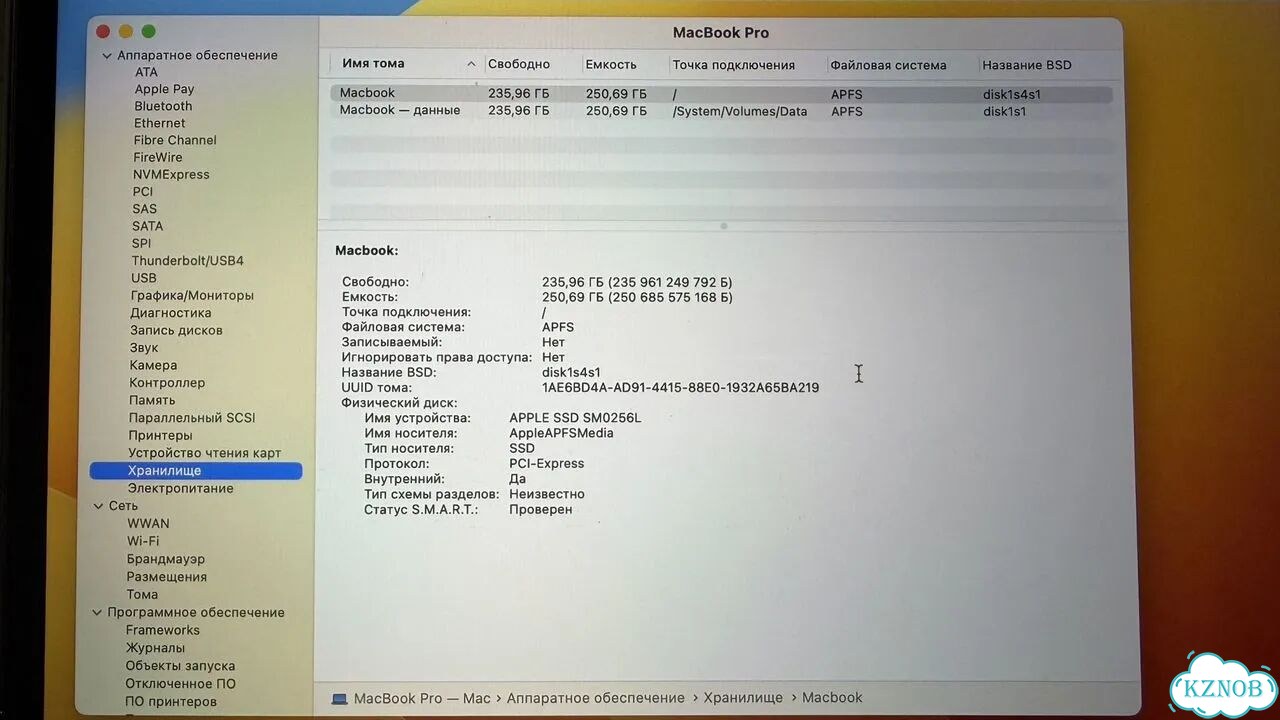Click disk1s4s1 cell in the volume table

1011,94
